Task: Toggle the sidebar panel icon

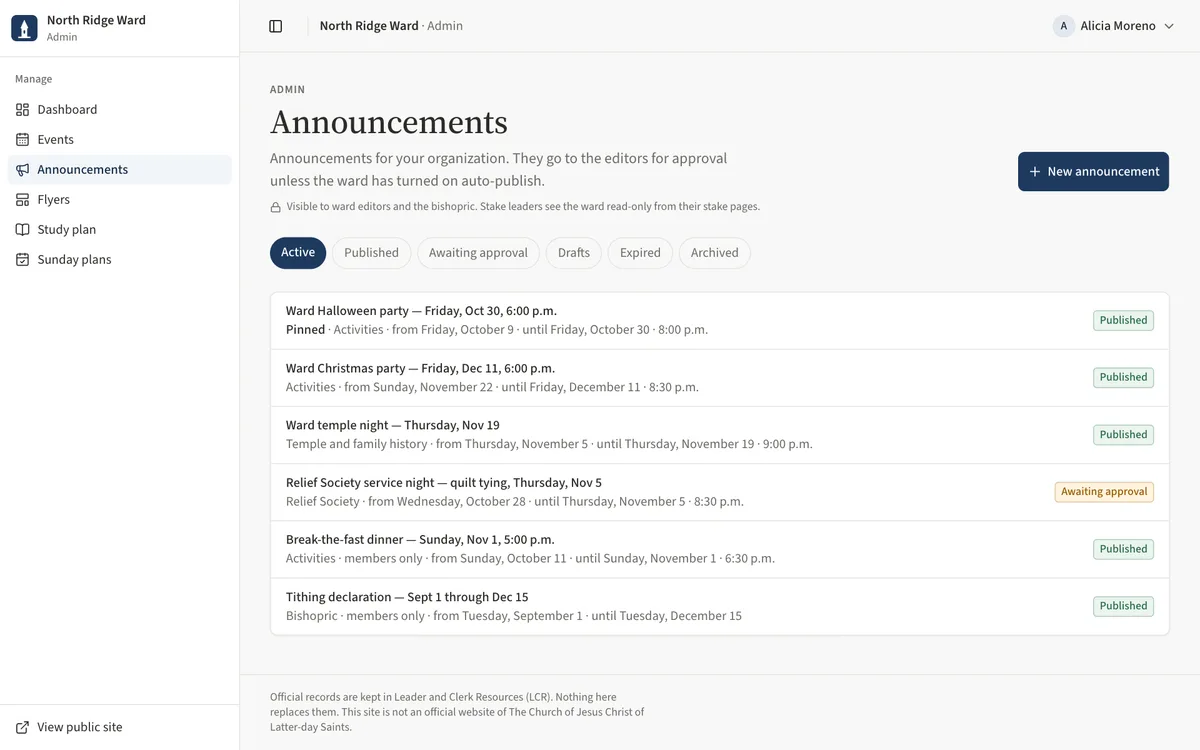Action: pos(276,26)
